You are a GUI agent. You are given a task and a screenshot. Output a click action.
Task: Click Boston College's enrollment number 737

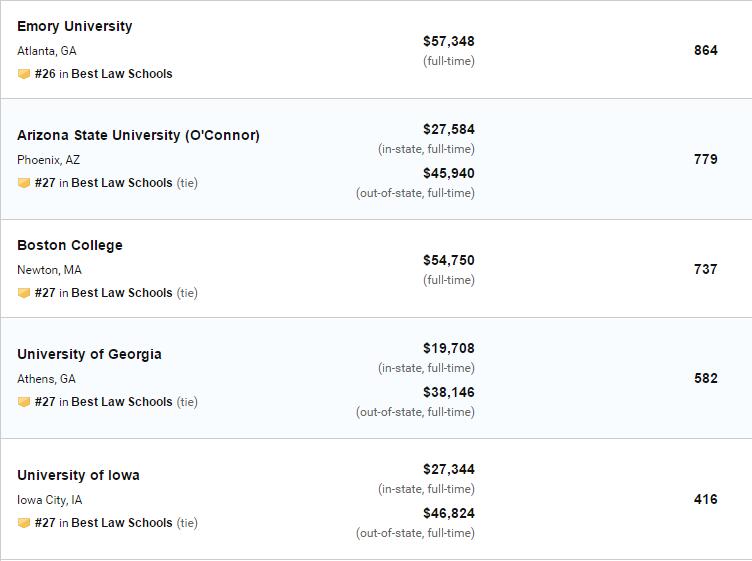(x=705, y=269)
